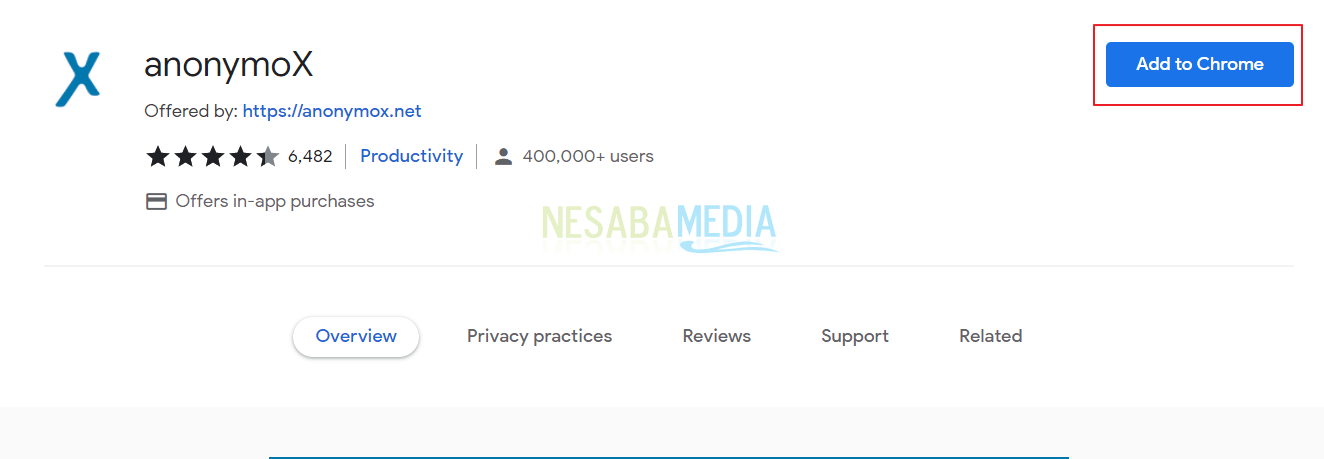1324x459 pixels.
Task: Click the anonymoX blue X logo
Action: pos(78,77)
